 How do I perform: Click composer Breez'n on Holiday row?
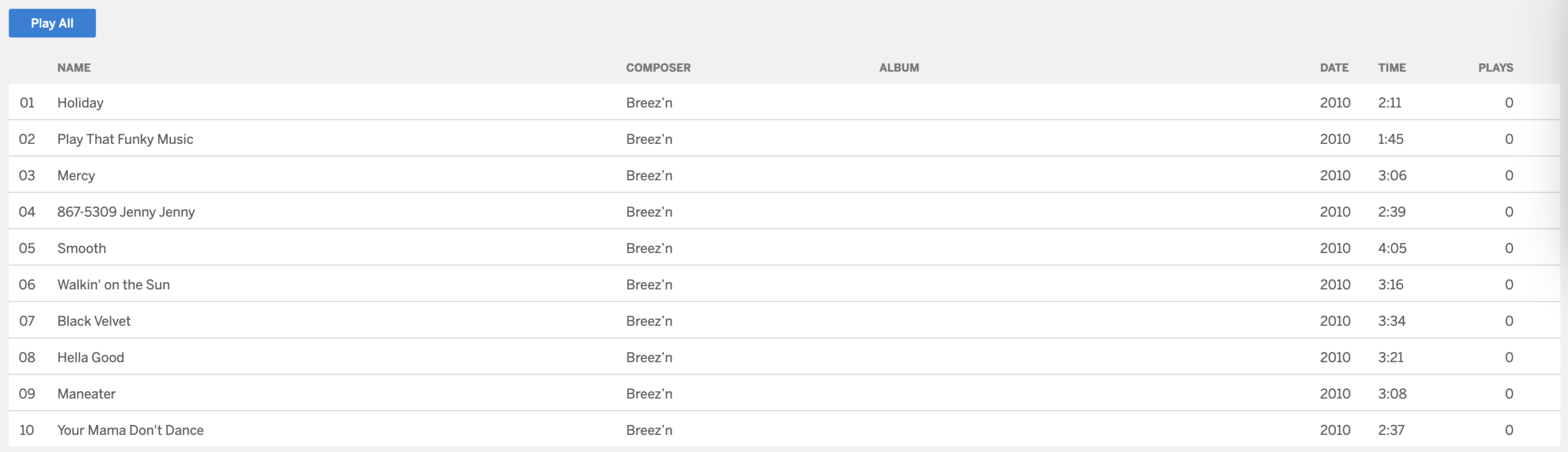649,102
